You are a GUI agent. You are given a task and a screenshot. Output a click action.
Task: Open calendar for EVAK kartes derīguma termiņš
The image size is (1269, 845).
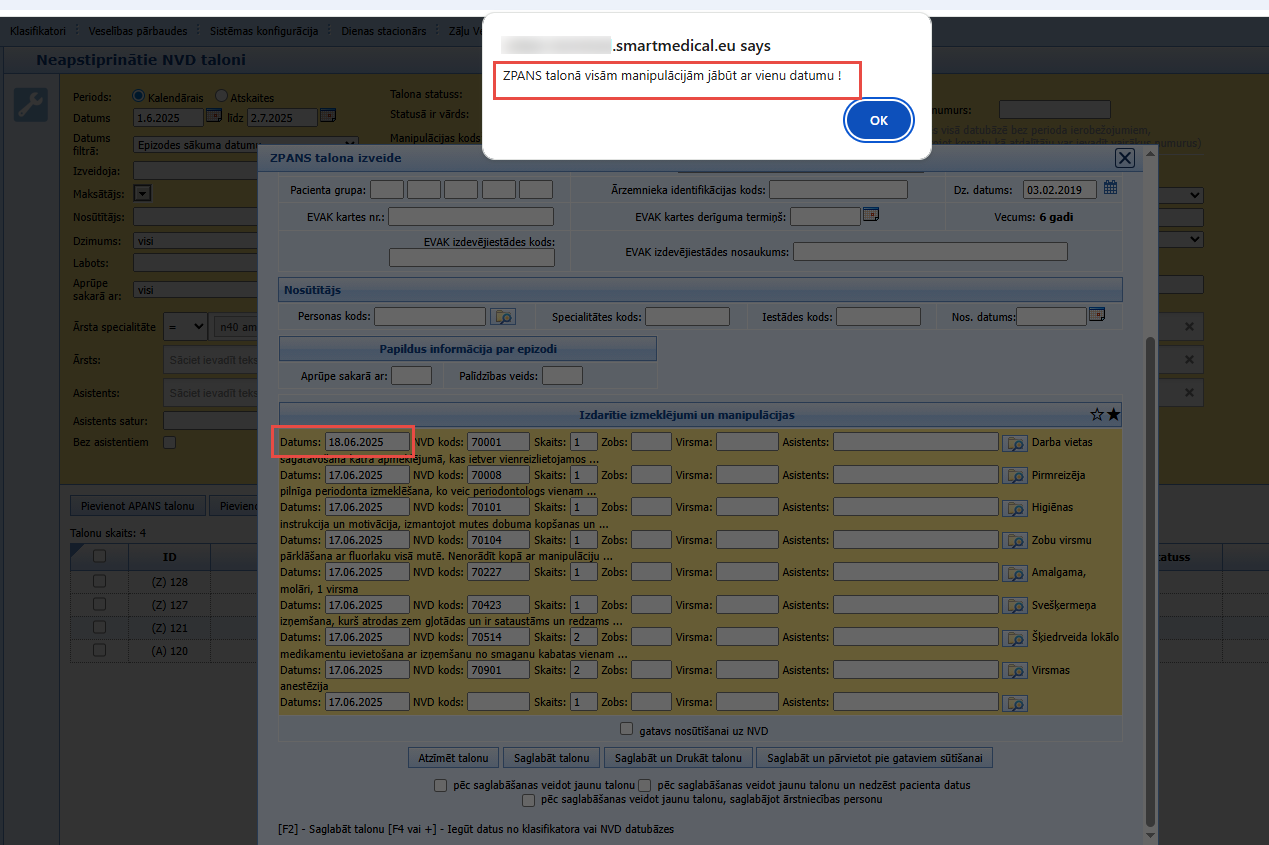point(871,214)
